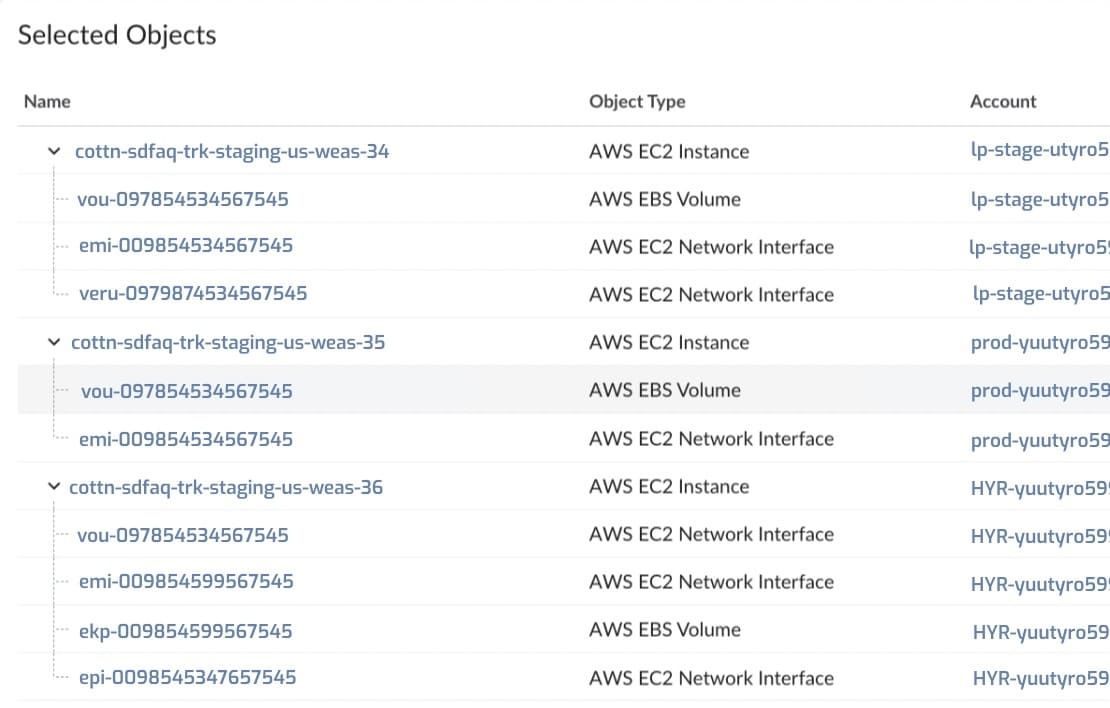This screenshot has width=1110, height=708.
Task: Open the cottn-sdfaq-trk-staging-us-weas-34 instance link
Action: click(x=232, y=152)
